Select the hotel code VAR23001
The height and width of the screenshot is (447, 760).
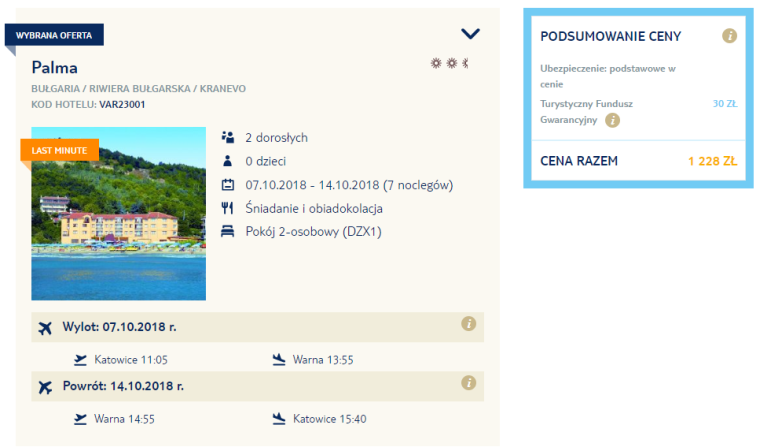point(122,105)
